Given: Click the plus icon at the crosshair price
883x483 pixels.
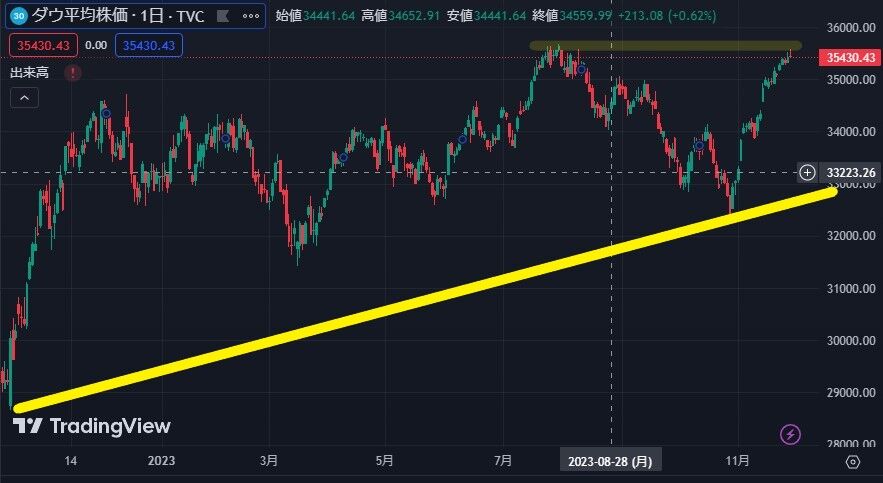Looking at the screenshot, I should pyautogui.click(x=807, y=172).
